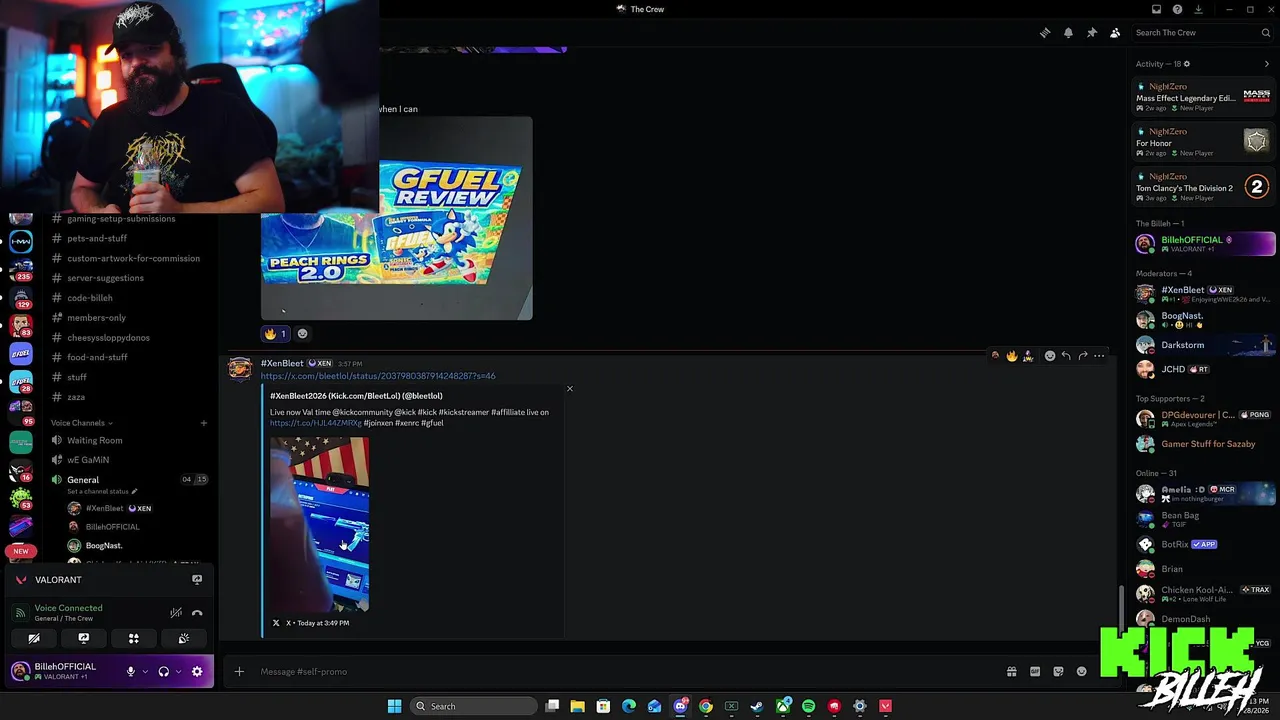
Task: Toggle noise suppression icon
Action: pos(176,613)
